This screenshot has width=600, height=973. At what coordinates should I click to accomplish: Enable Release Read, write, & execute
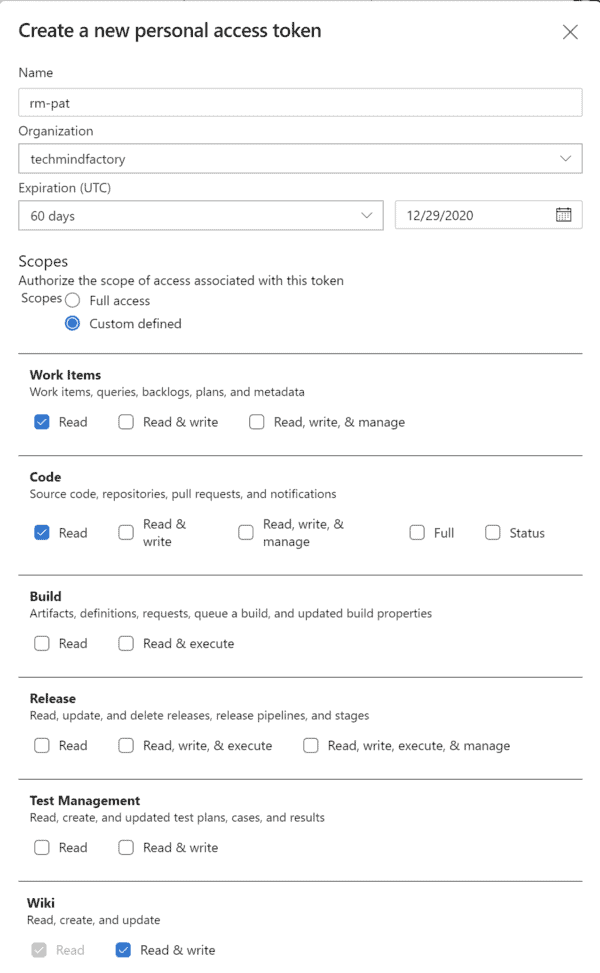(x=126, y=745)
